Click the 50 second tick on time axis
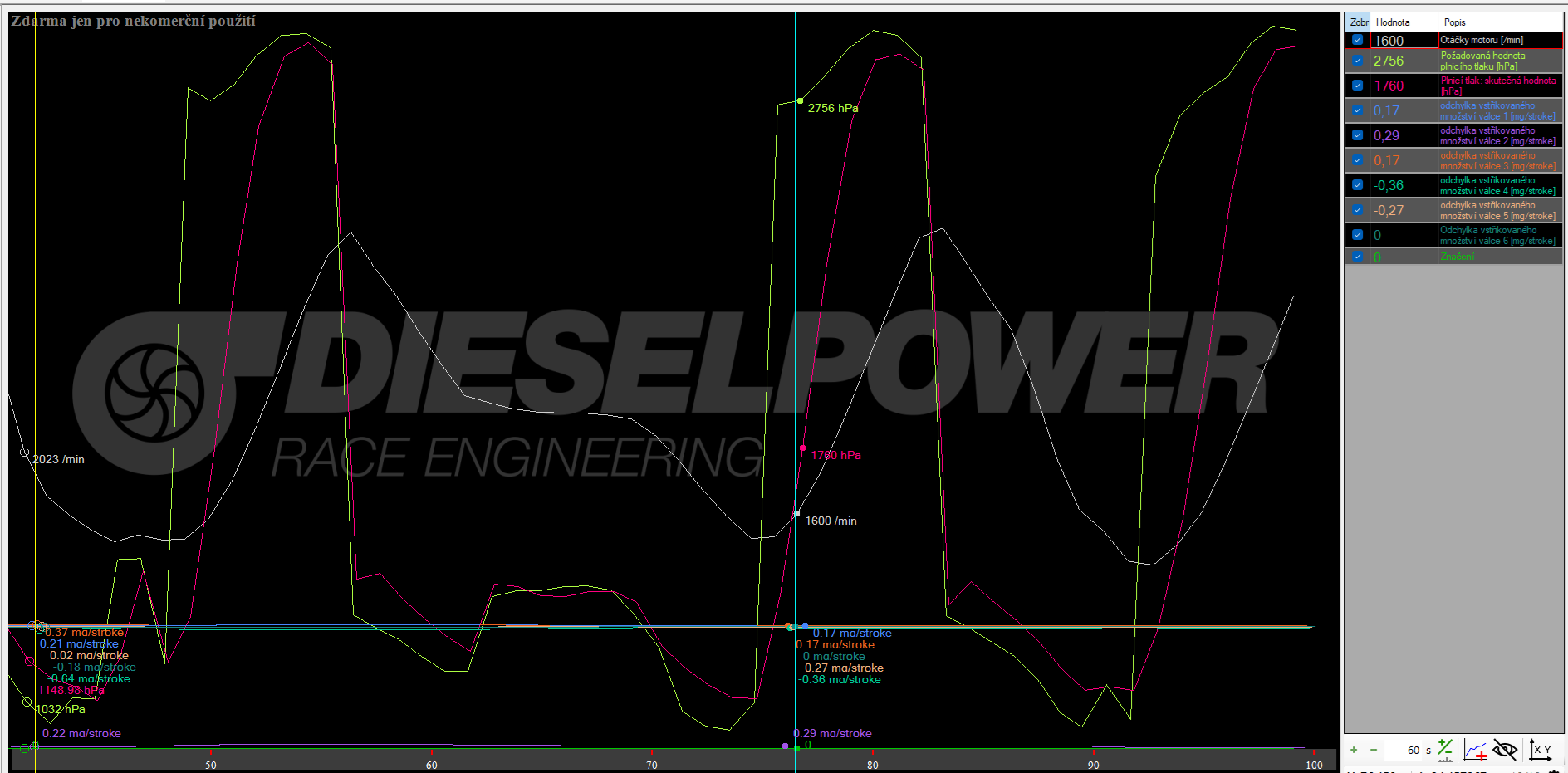The image size is (1568, 773). (x=211, y=765)
